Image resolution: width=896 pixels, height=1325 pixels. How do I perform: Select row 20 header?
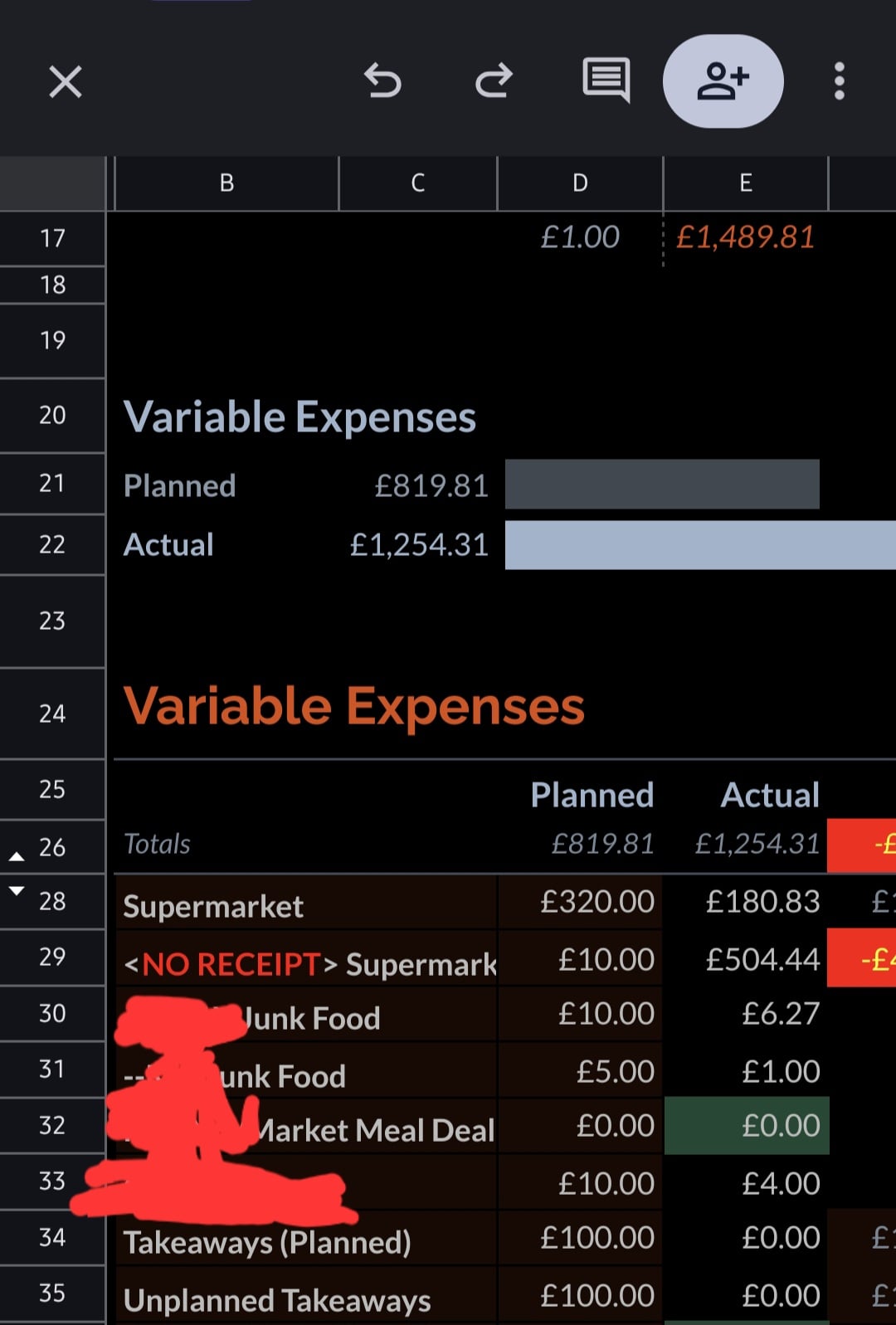click(52, 415)
